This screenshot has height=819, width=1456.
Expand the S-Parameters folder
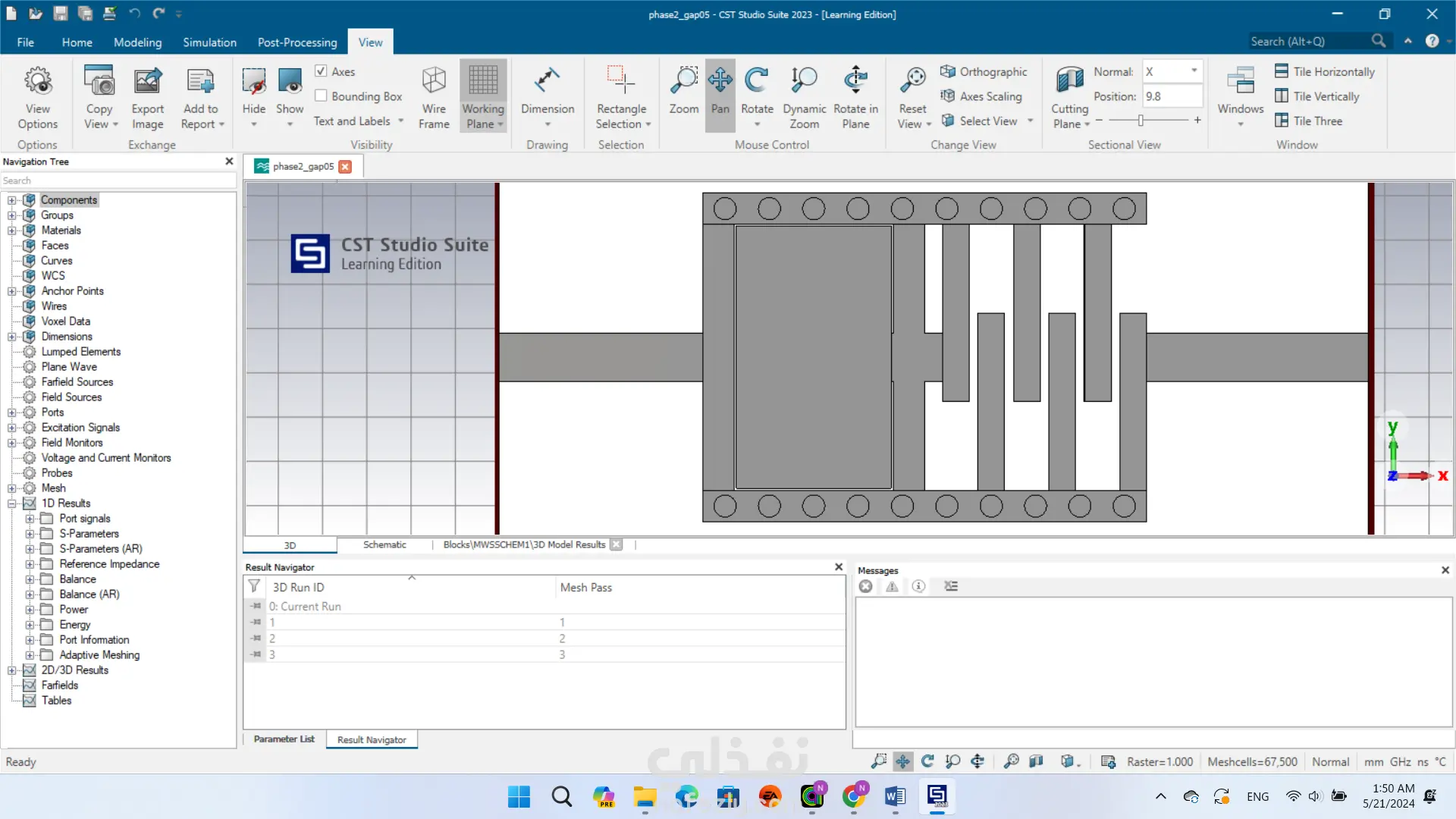(30, 534)
